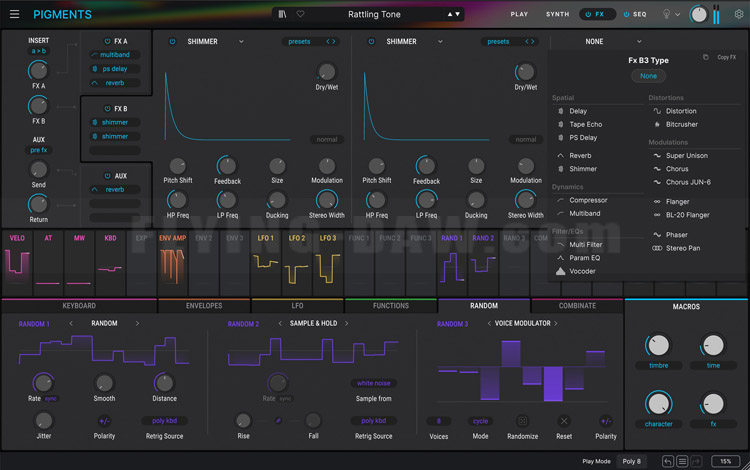Select the Vocoder effect icon

pos(561,271)
